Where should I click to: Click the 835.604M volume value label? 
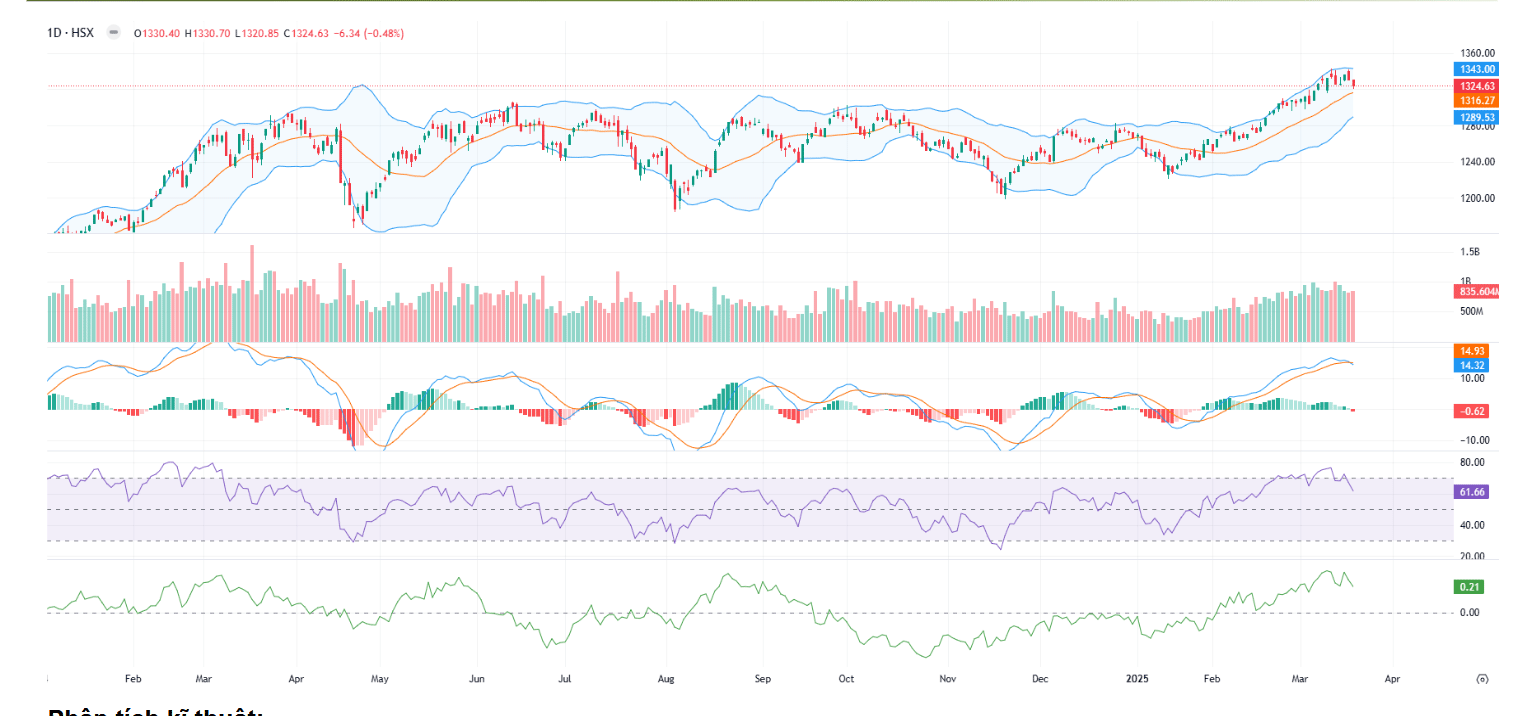(1477, 291)
